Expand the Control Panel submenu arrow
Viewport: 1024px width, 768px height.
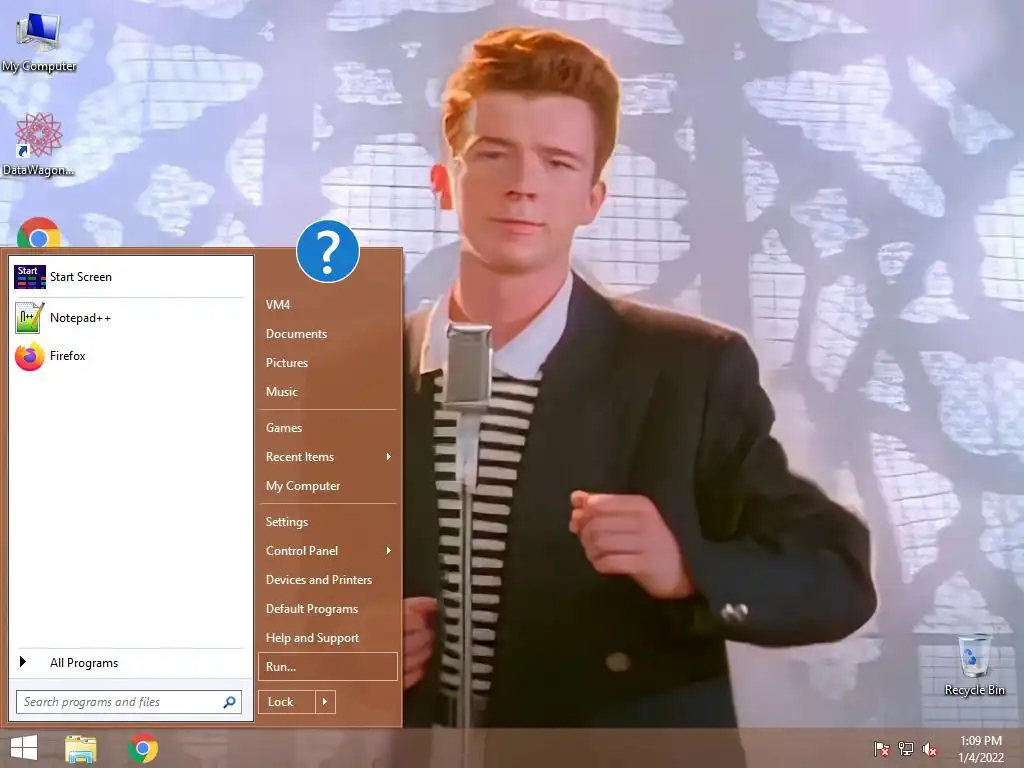point(389,551)
